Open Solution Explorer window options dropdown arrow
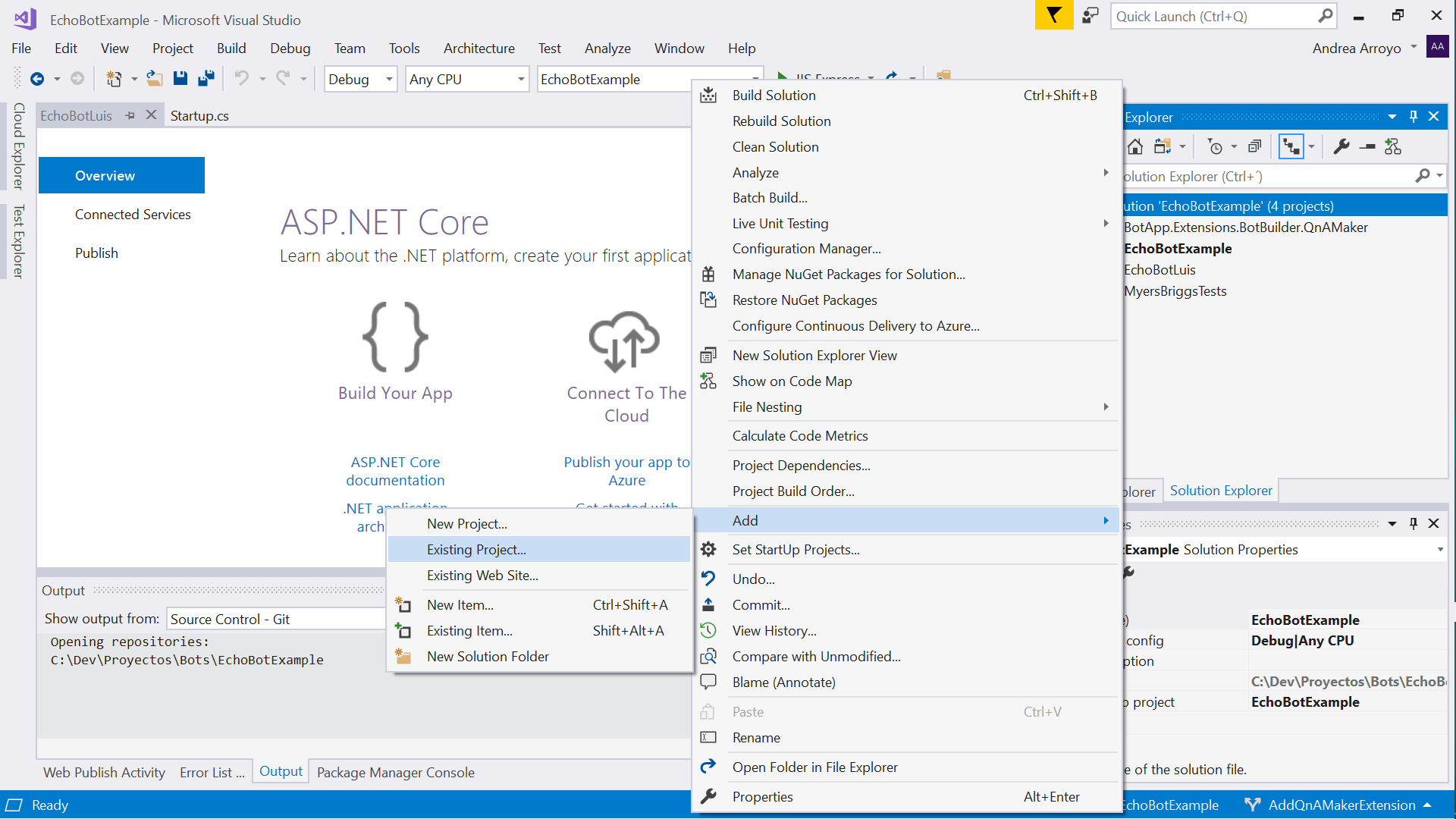This screenshot has width=1456, height=819. point(1392,117)
